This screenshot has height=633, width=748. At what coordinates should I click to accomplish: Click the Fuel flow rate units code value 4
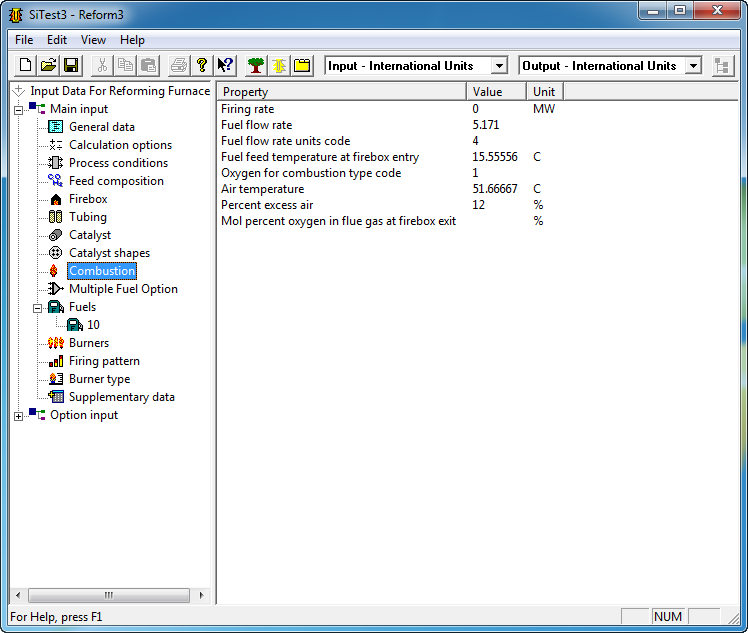(x=475, y=141)
